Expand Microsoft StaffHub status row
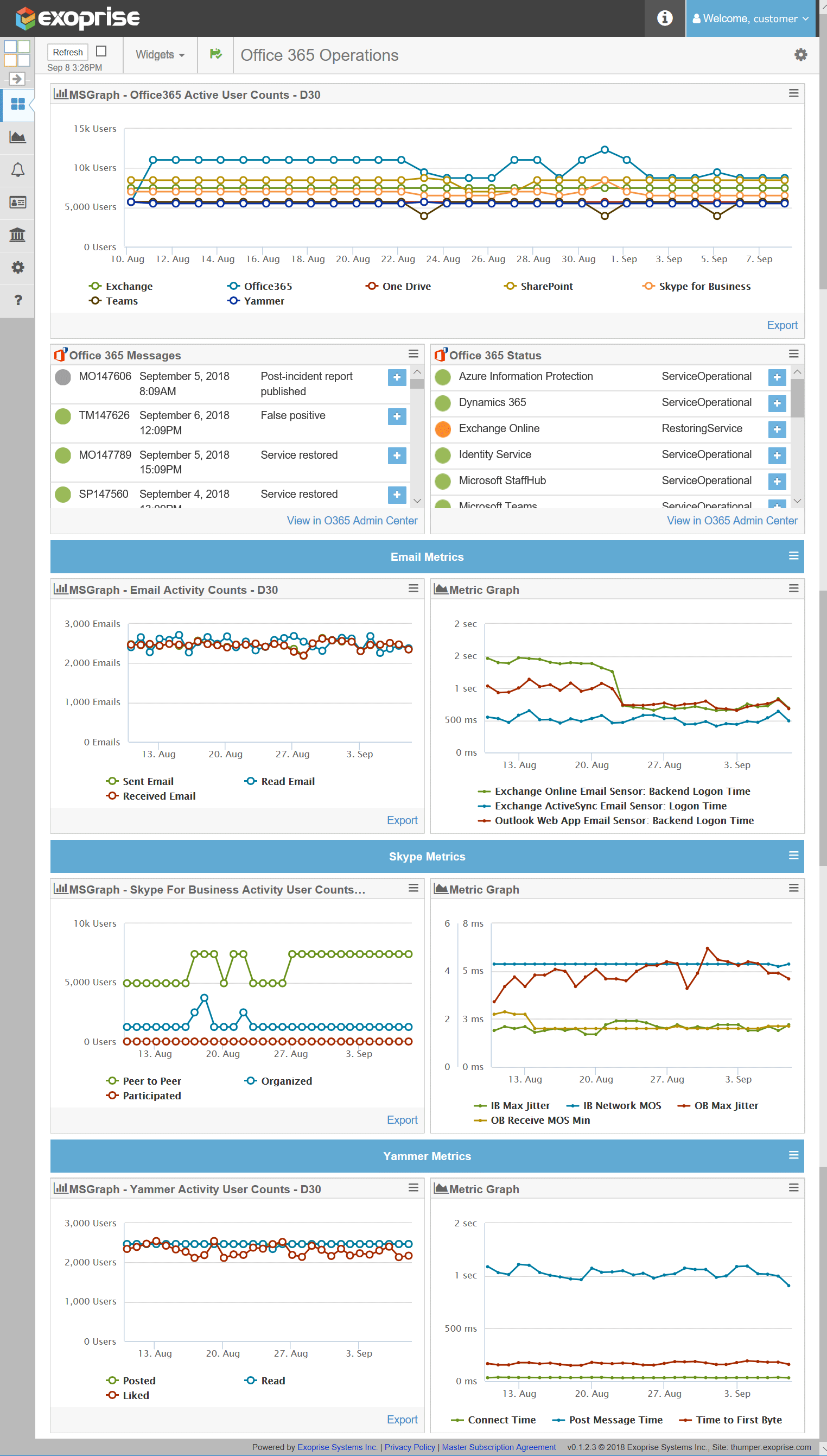The image size is (827, 1456). point(777,482)
